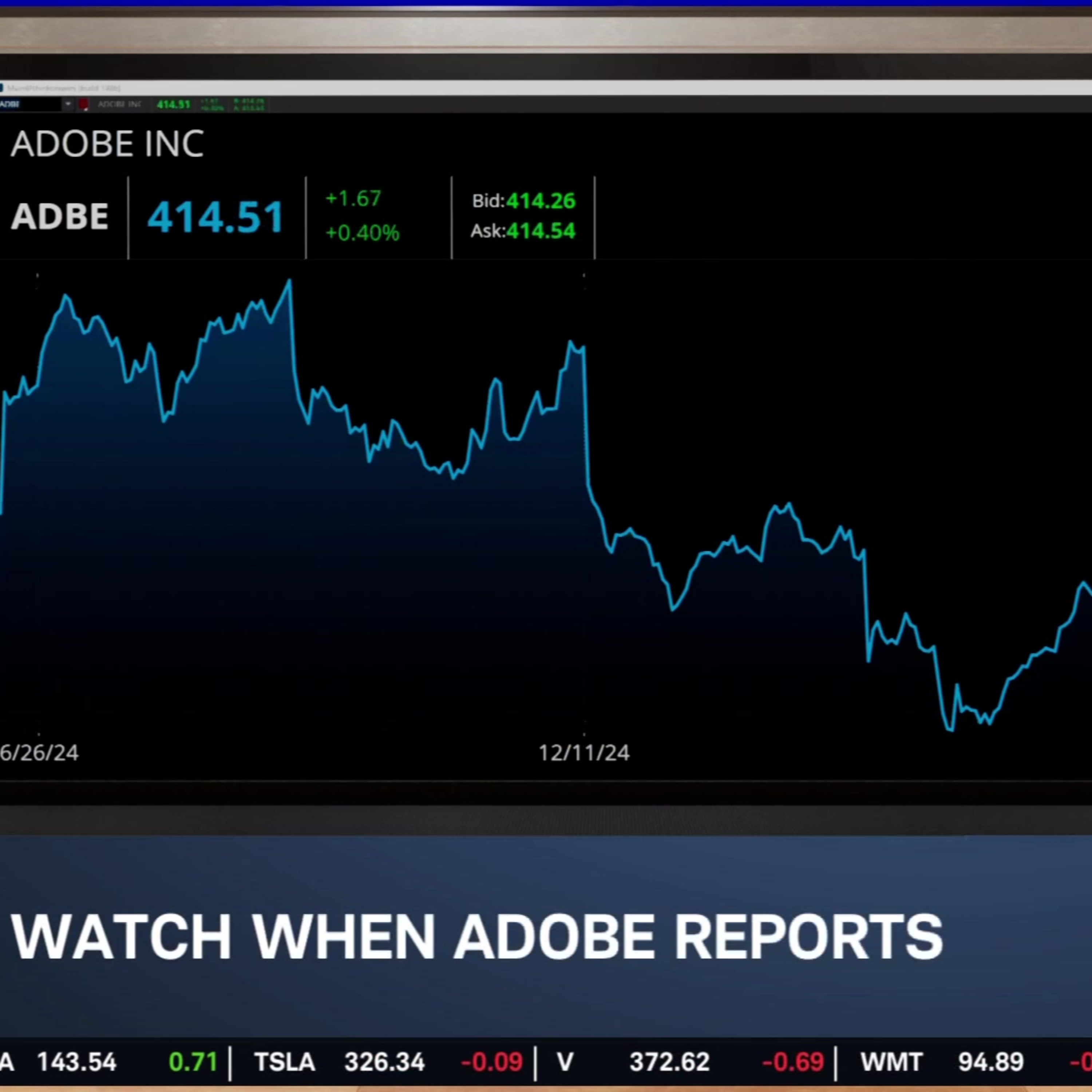1092x1092 pixels.
Task: Click the red -0.09 TSLA change
Action: (x=492, y=1063)
